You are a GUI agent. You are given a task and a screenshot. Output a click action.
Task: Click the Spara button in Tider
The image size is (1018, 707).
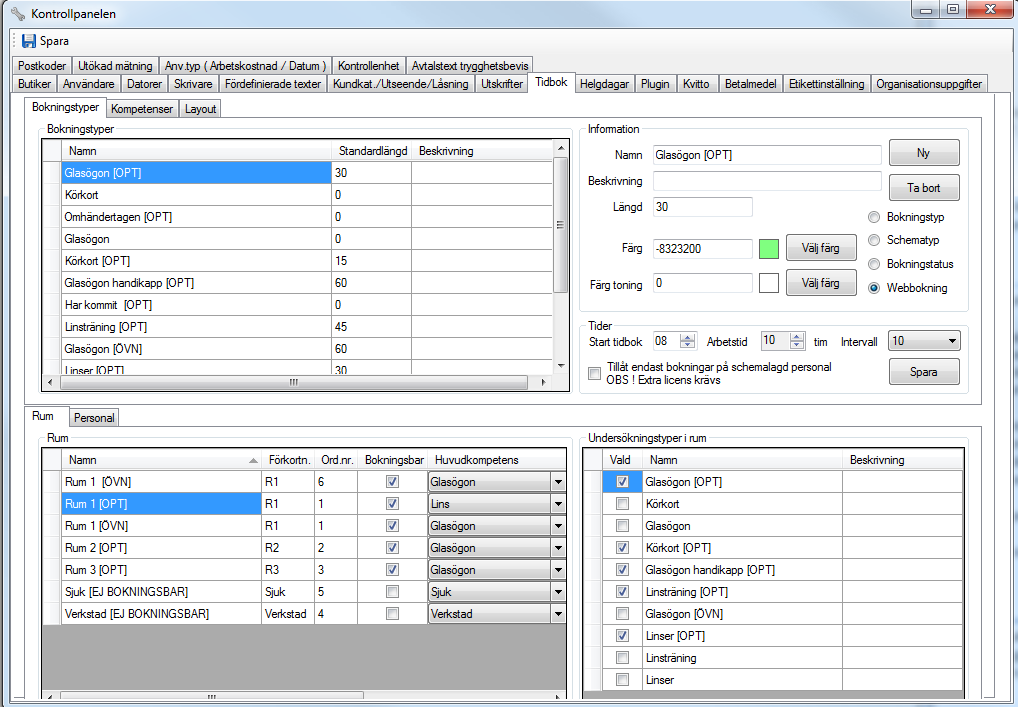click(924, 372)
